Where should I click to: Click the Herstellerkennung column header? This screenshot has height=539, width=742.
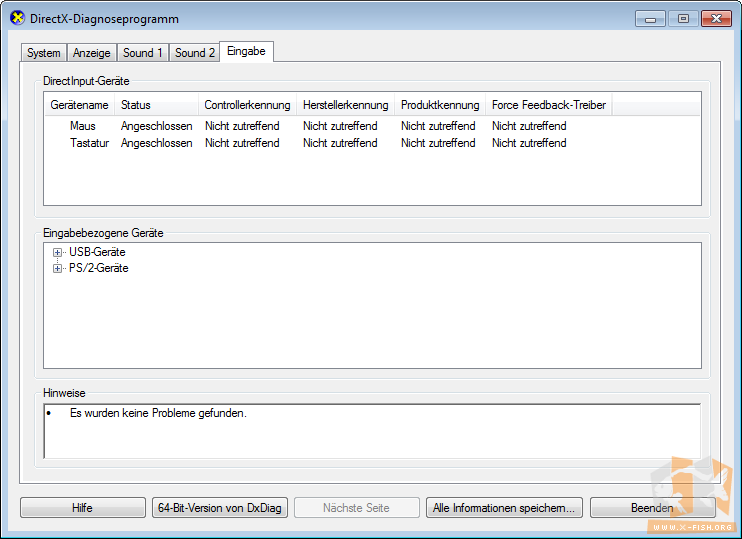345,105
